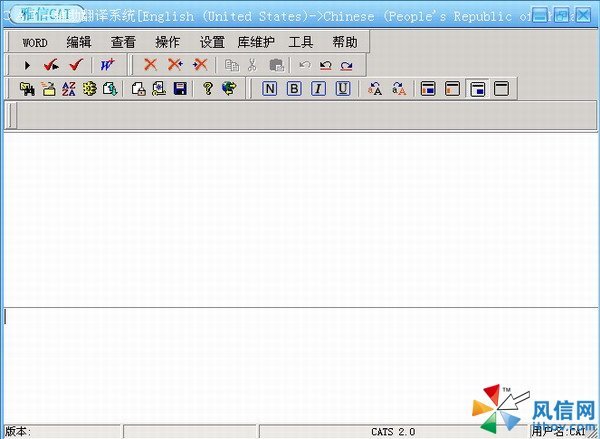Click the document with green arrows icon
The width and height of the screenshot is (600, 439).
[x=110, y=89]
